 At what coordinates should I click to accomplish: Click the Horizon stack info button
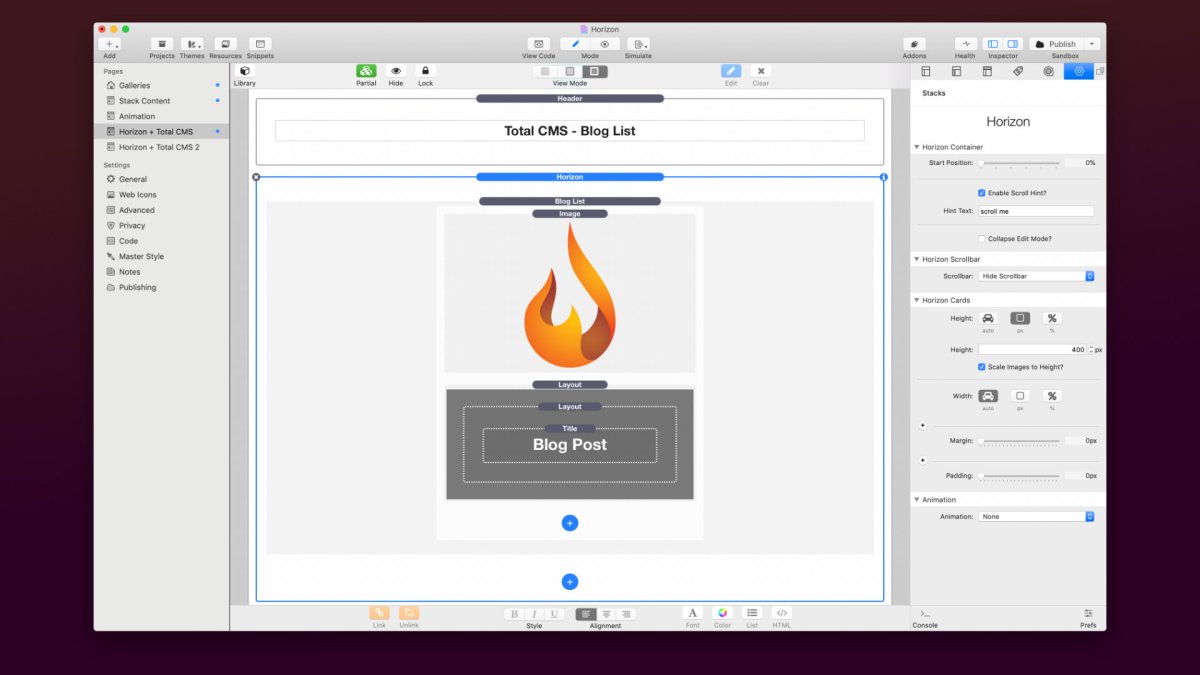tap(884, 177)
